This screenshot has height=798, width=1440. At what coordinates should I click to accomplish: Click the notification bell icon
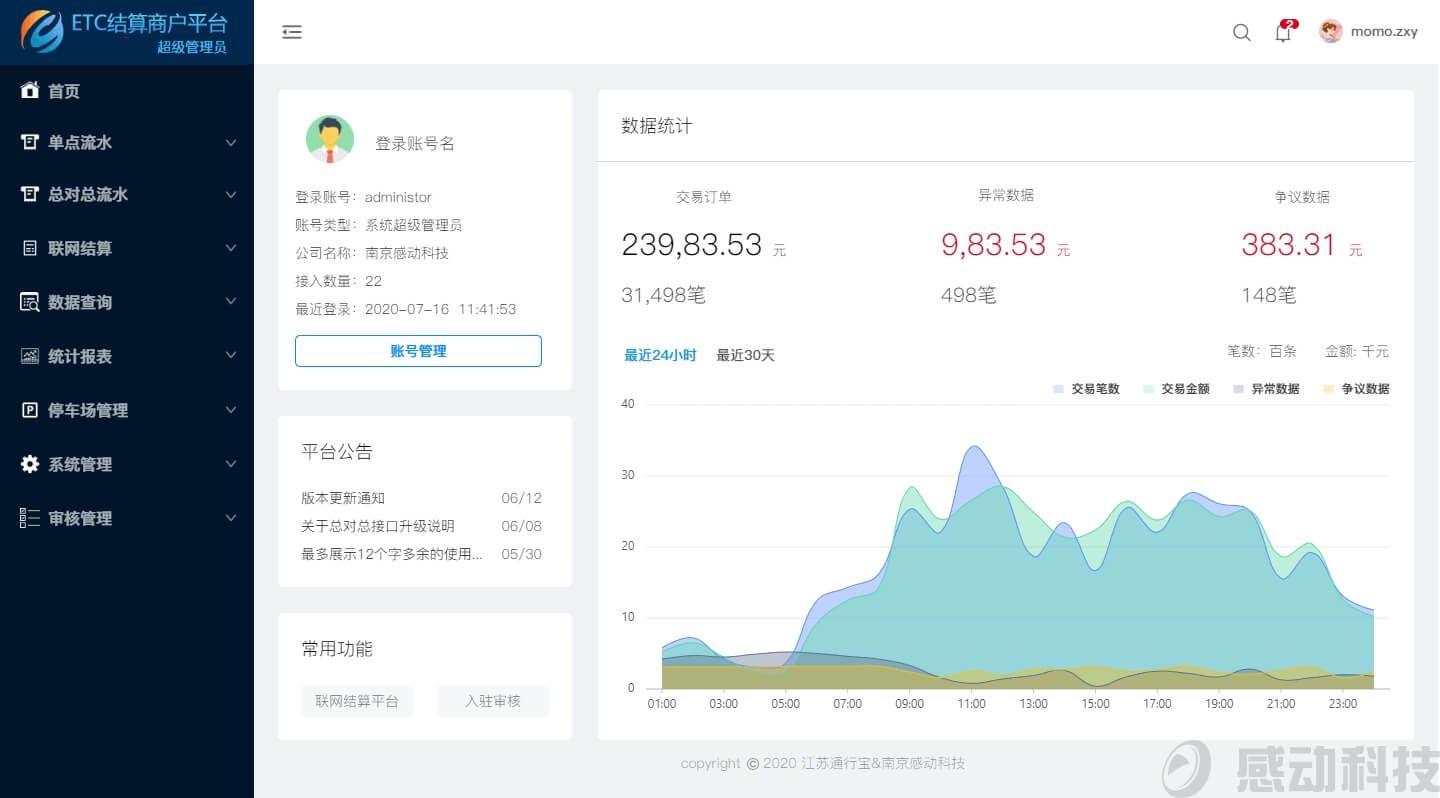pyautogui.click(x=1282, y=33)
